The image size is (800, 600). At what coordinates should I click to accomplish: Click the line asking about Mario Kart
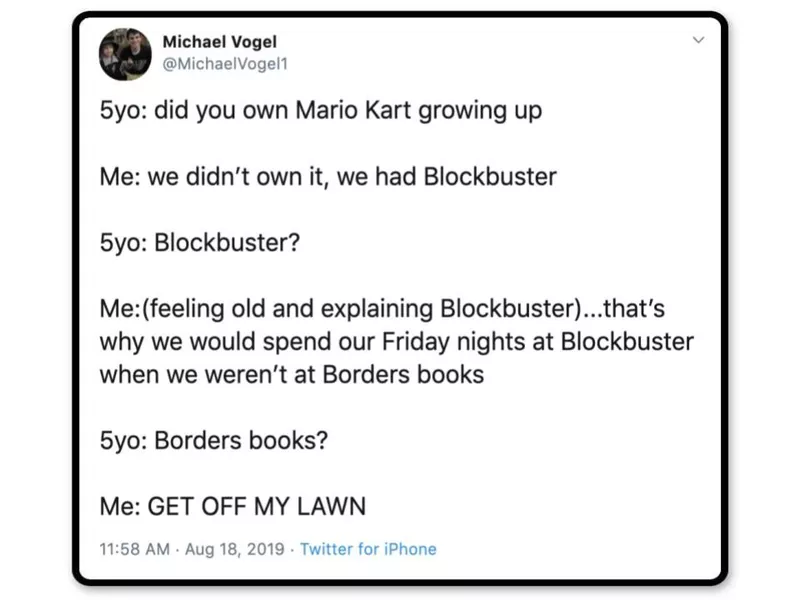pyautogui.click(x=320, y=110)
